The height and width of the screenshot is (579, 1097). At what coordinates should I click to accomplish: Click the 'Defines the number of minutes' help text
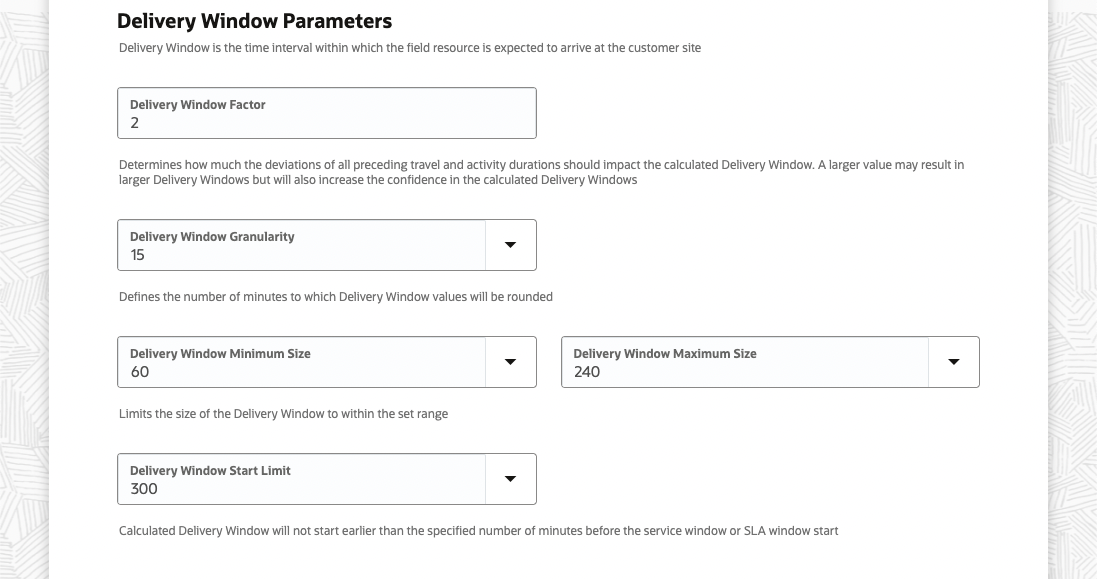335,297
